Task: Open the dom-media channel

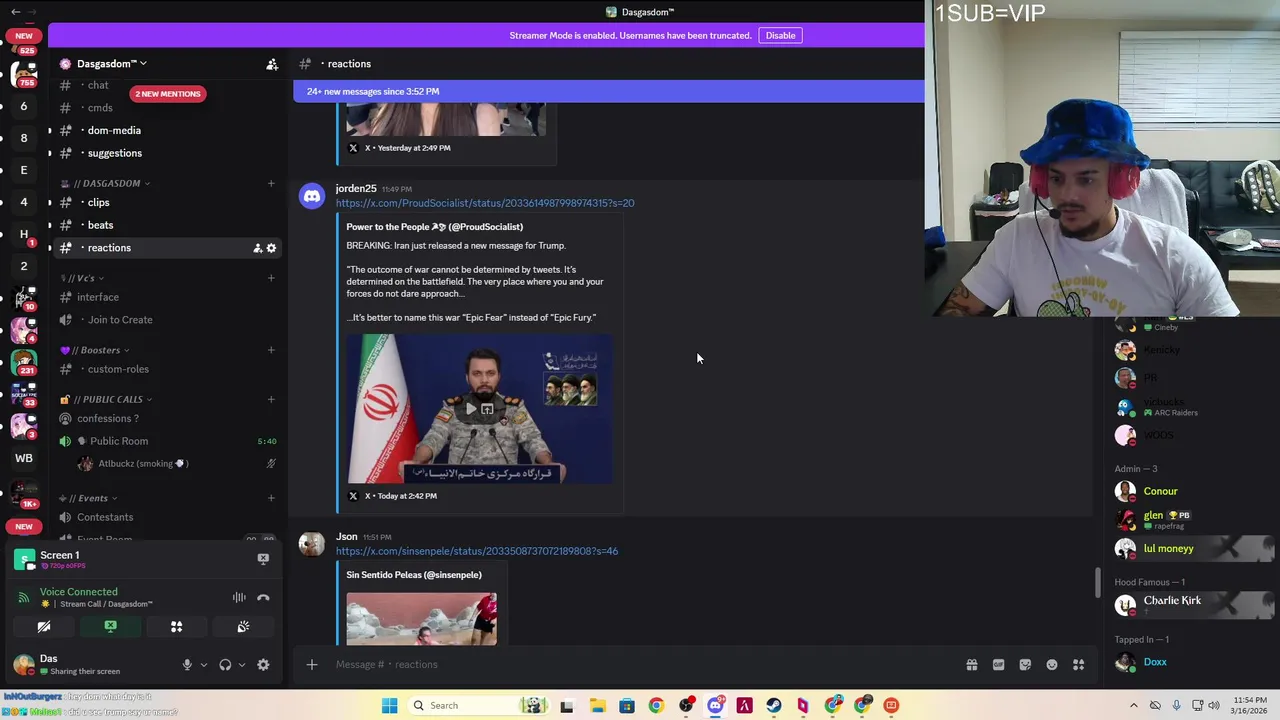Action: pos(114,131)
